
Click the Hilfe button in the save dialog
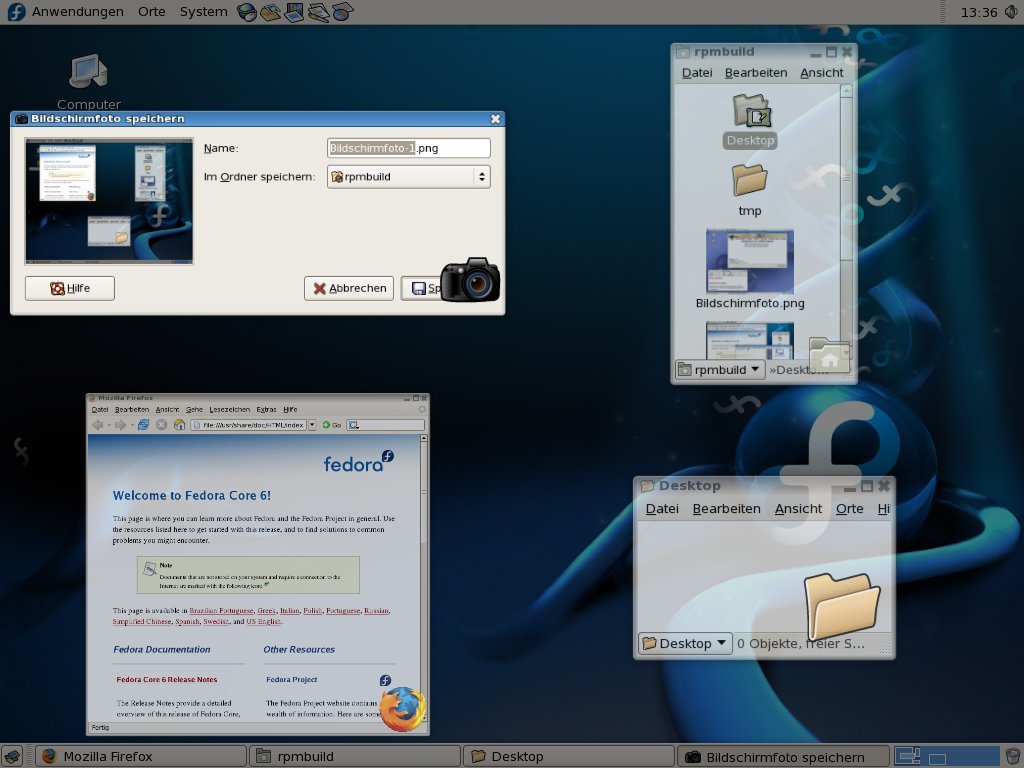(70, 288)
